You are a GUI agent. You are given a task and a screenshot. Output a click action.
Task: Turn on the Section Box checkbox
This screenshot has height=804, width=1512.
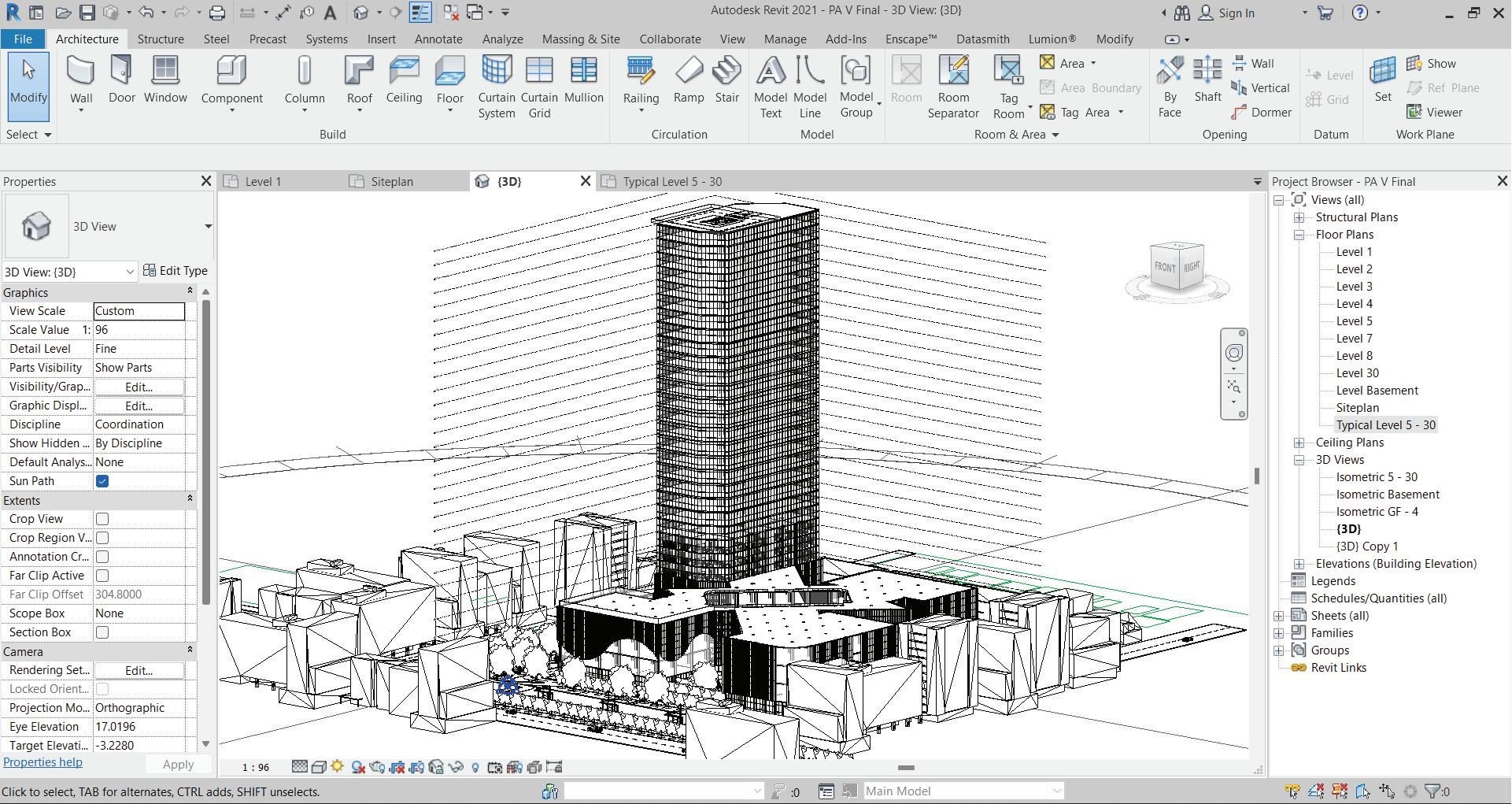point(102,632)
